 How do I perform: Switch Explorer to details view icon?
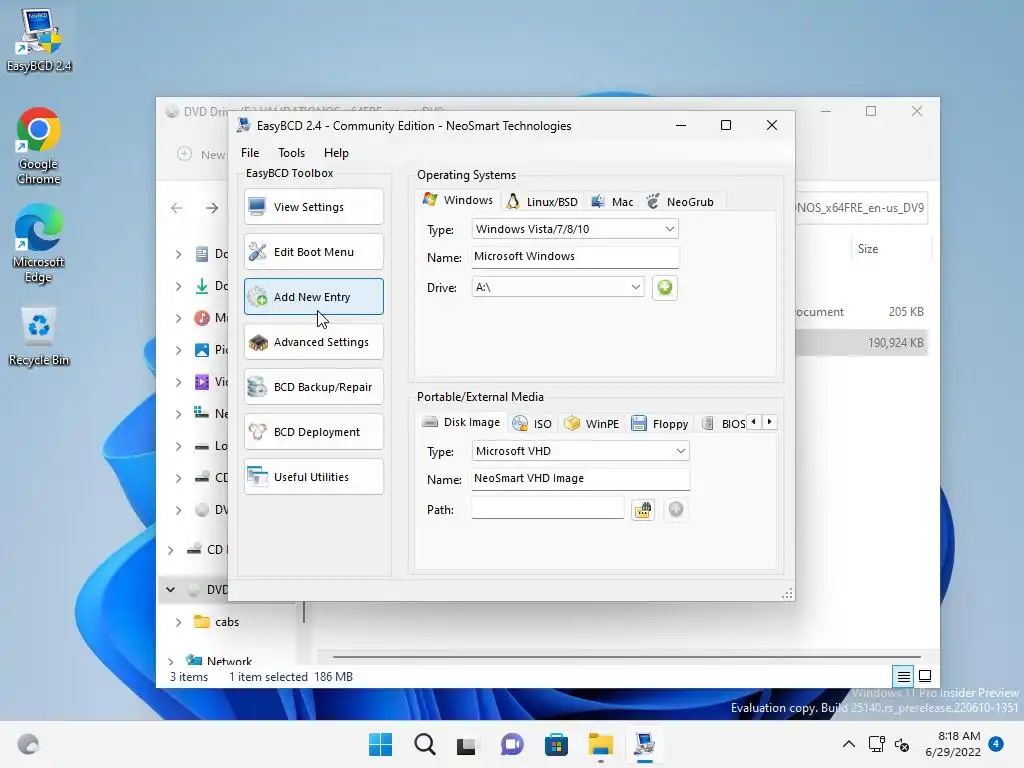903,677
